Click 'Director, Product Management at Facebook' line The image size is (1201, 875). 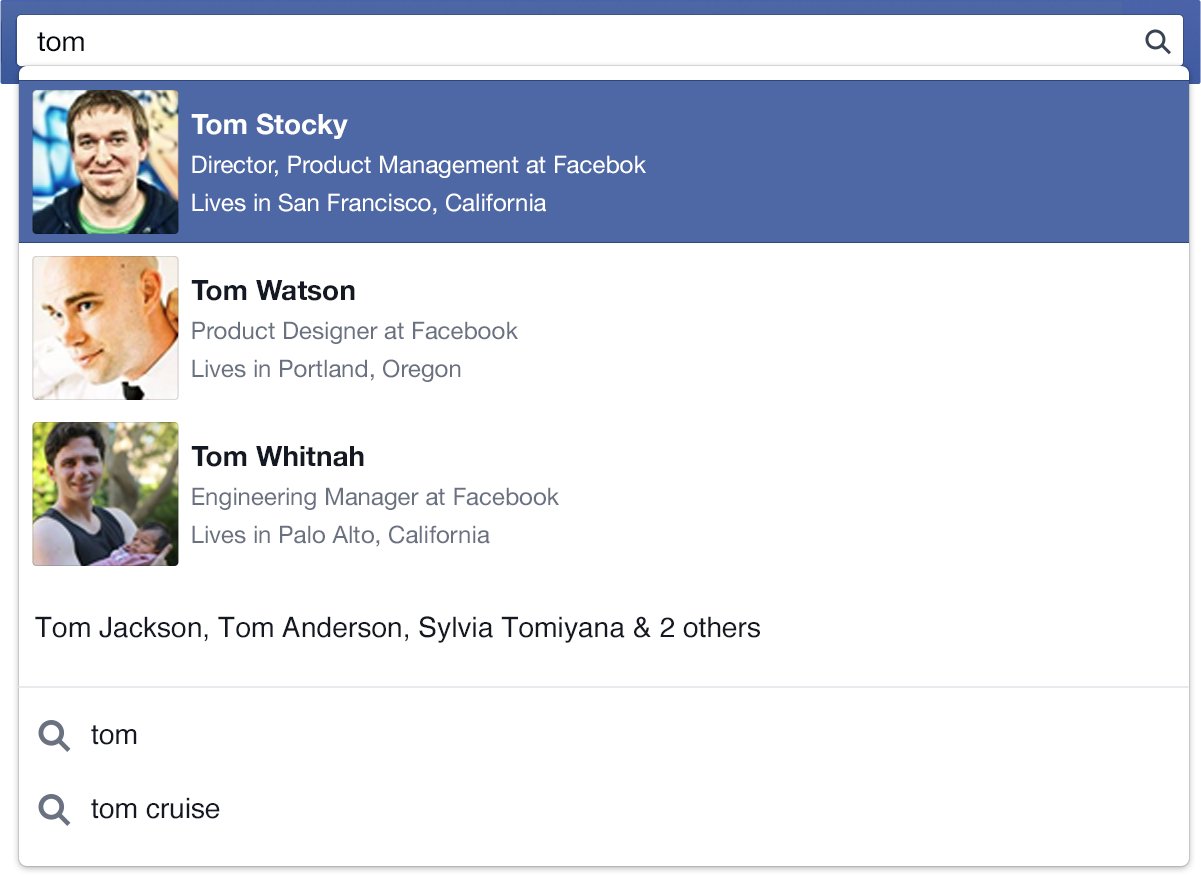[x=418, y=165]
